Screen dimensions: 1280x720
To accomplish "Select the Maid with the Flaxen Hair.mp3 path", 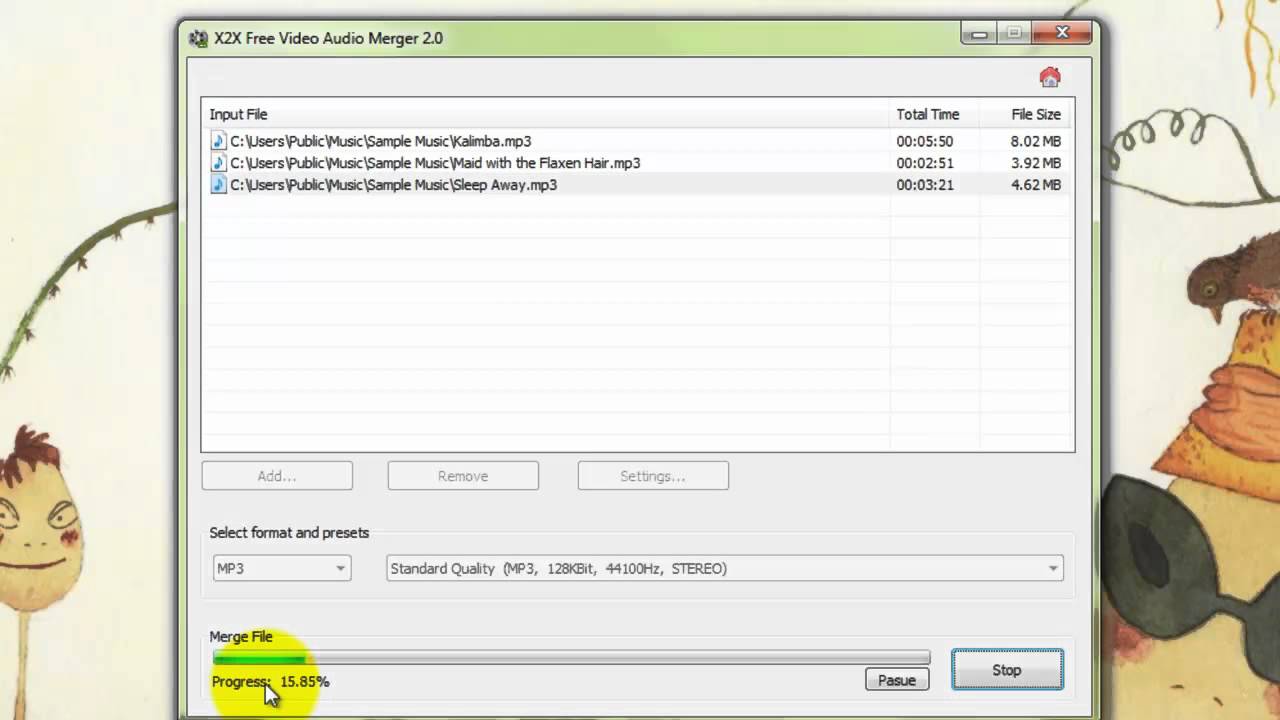I will pos(435,163).
